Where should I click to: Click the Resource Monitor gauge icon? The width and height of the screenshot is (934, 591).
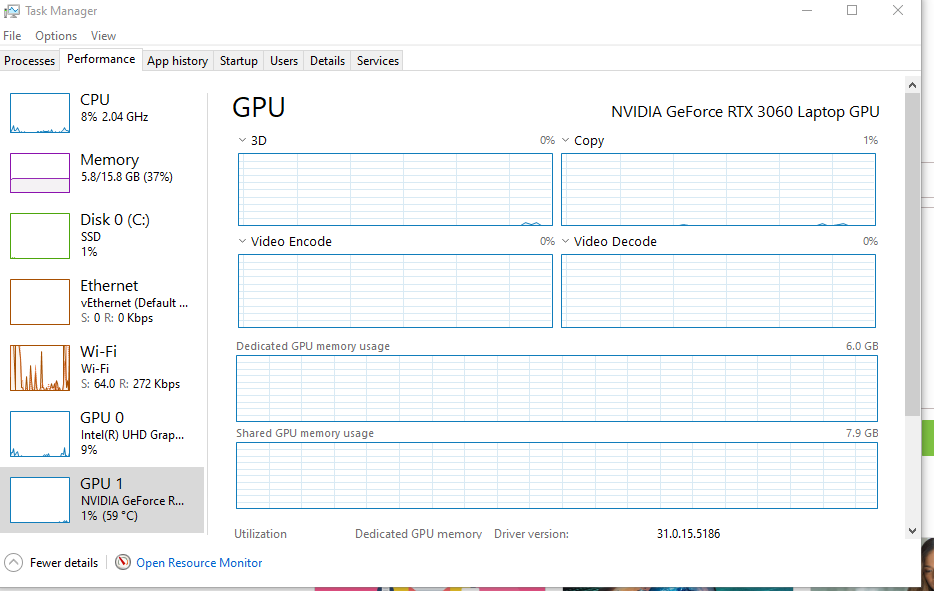point(123,562)
